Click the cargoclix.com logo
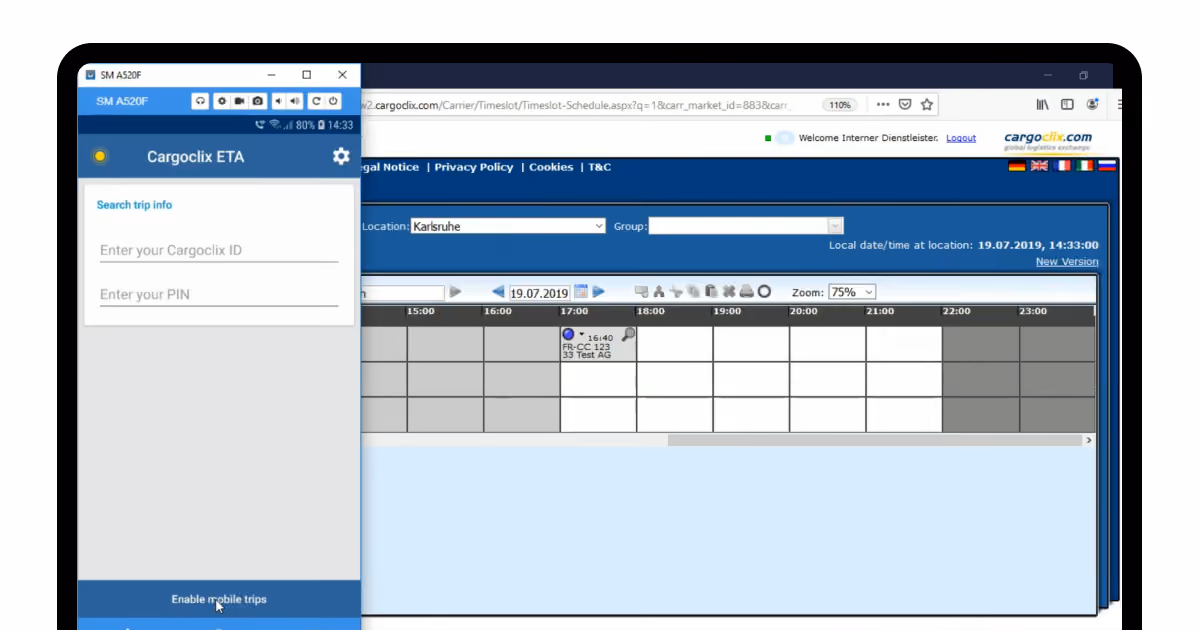This screenshot has height=630, width=1200. pos(1048,140)
